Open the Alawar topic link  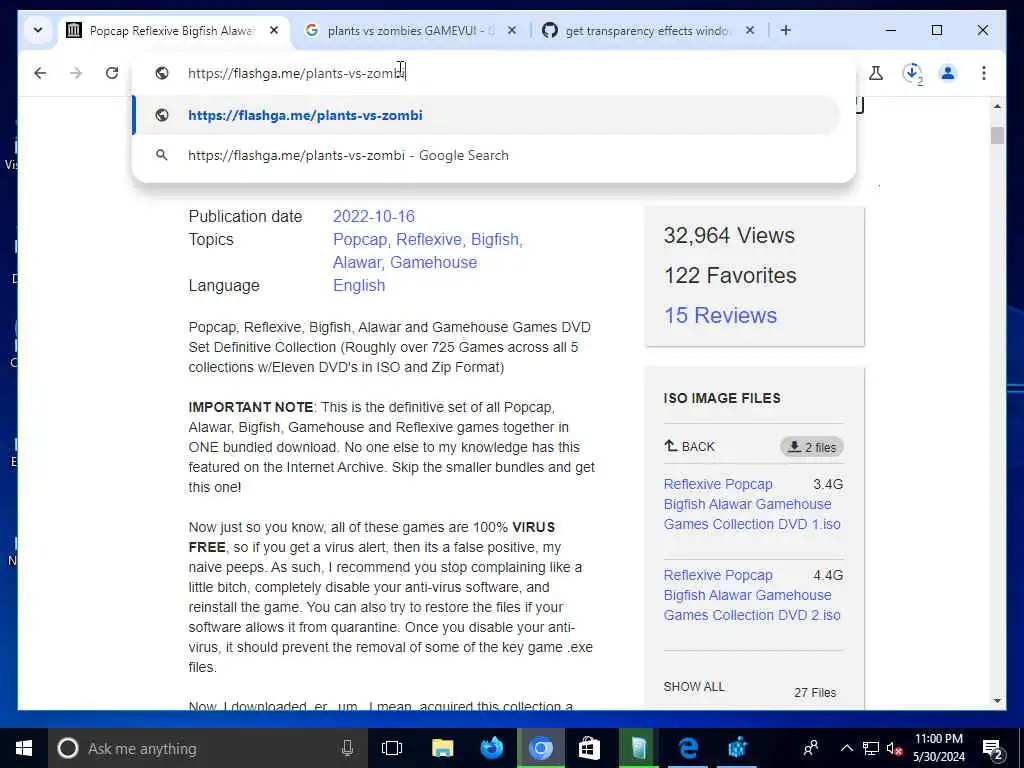(357, 263)
